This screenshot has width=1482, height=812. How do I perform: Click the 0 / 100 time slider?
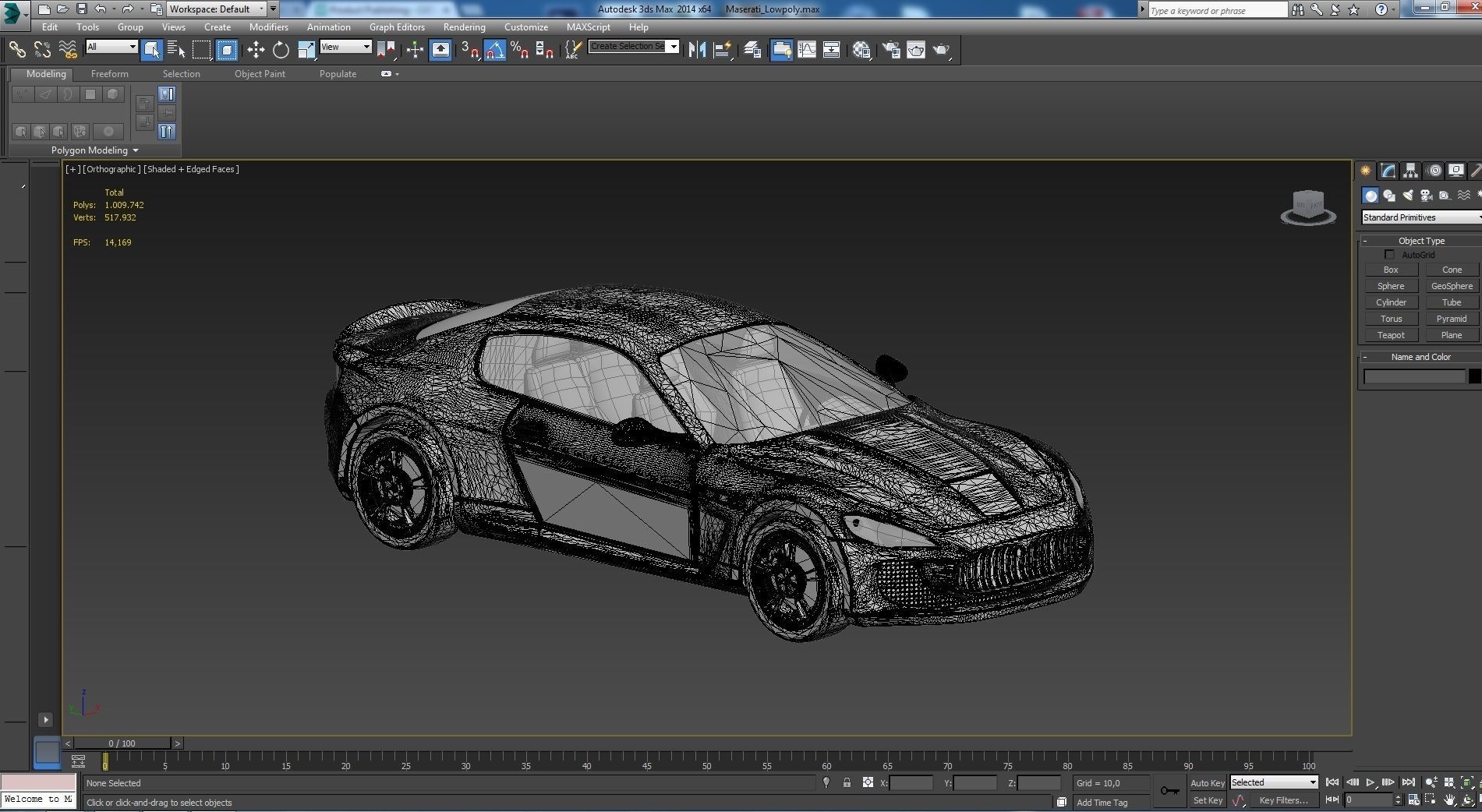[x=122, y=743]
